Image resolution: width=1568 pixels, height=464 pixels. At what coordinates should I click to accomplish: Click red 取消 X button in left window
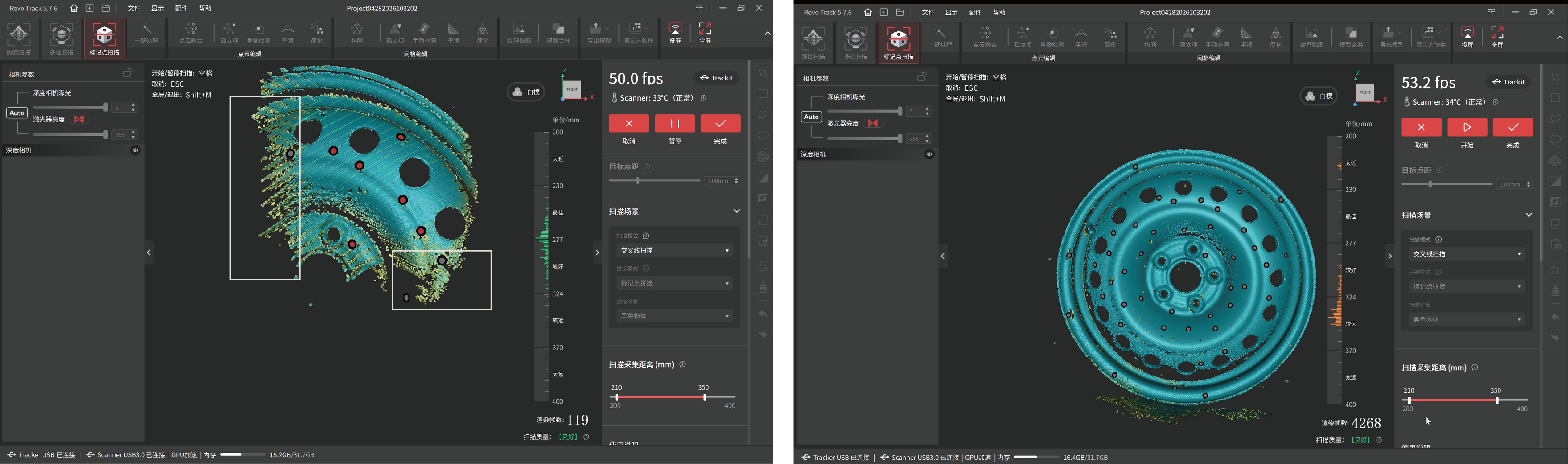pos(629,123)
